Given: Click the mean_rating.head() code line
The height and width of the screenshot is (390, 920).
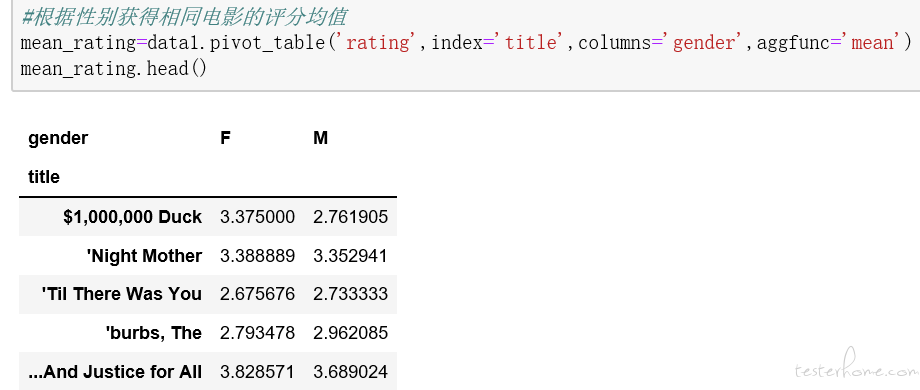Looking at the screenshot, I should click(x=114, y=69).
